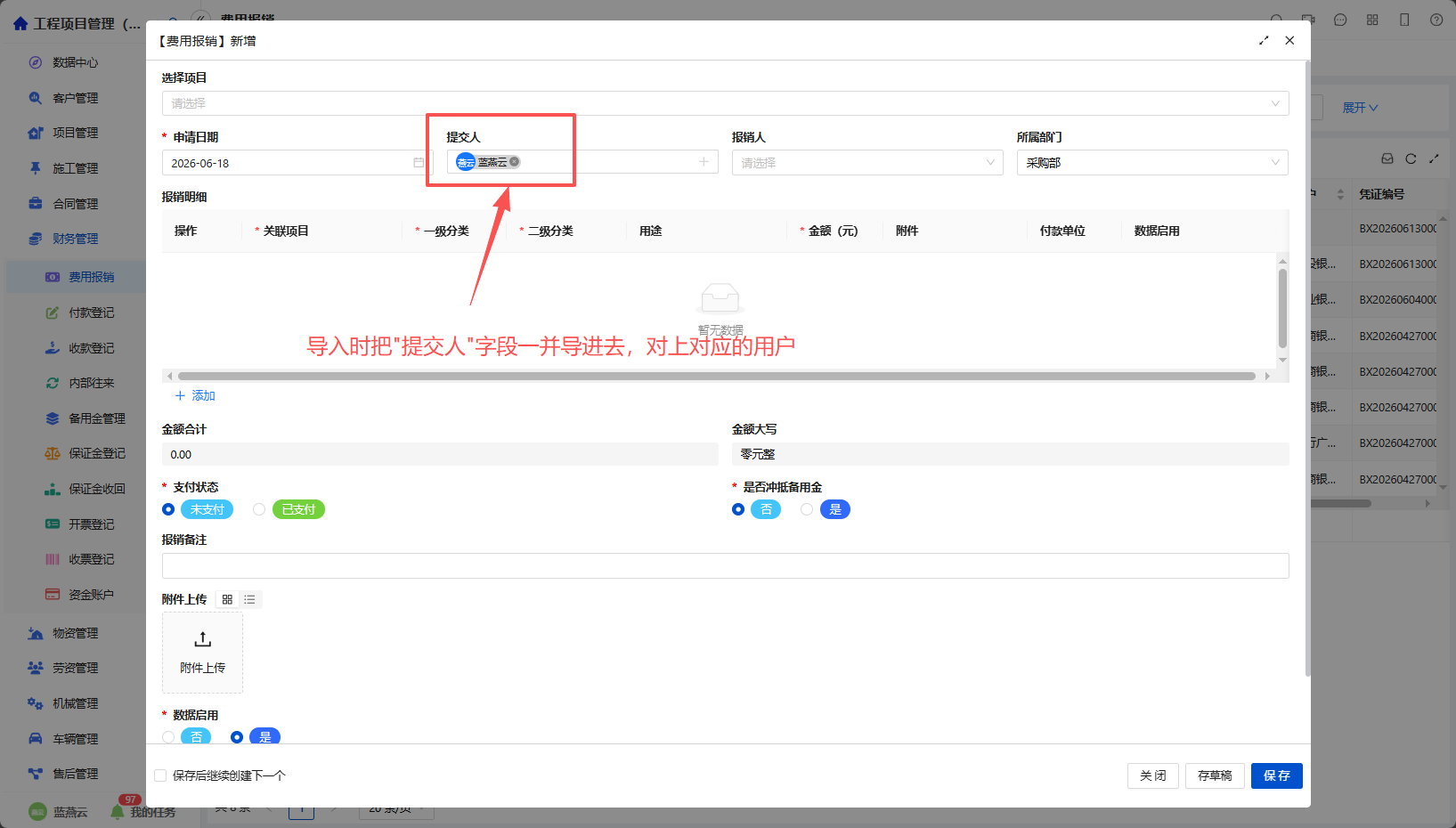This screenshot has width=1456, height=828.
Task: Select 是 for 数据启用
Action: [237, 737]
